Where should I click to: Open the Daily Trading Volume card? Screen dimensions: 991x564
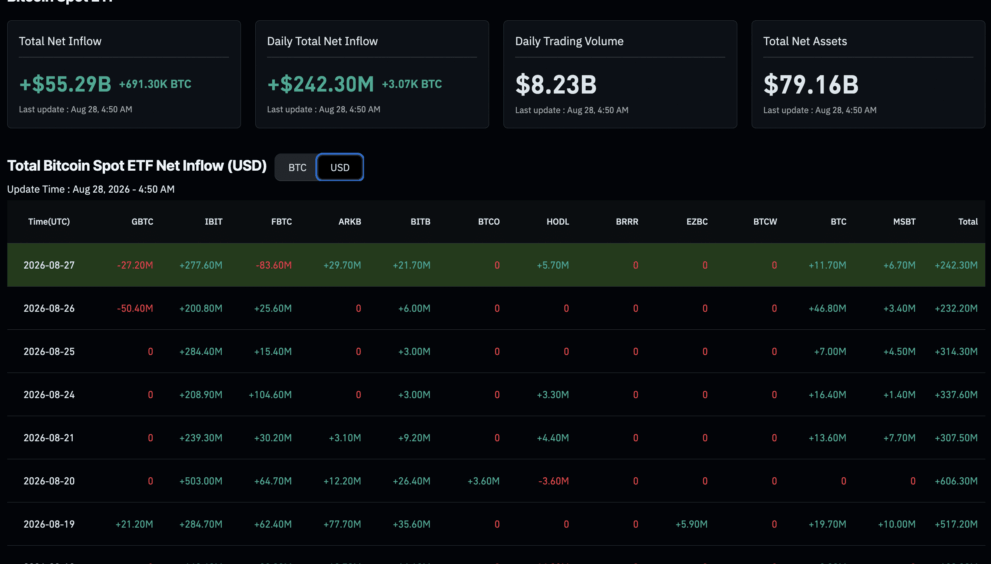pyautogui.click(x=620, y=75)
